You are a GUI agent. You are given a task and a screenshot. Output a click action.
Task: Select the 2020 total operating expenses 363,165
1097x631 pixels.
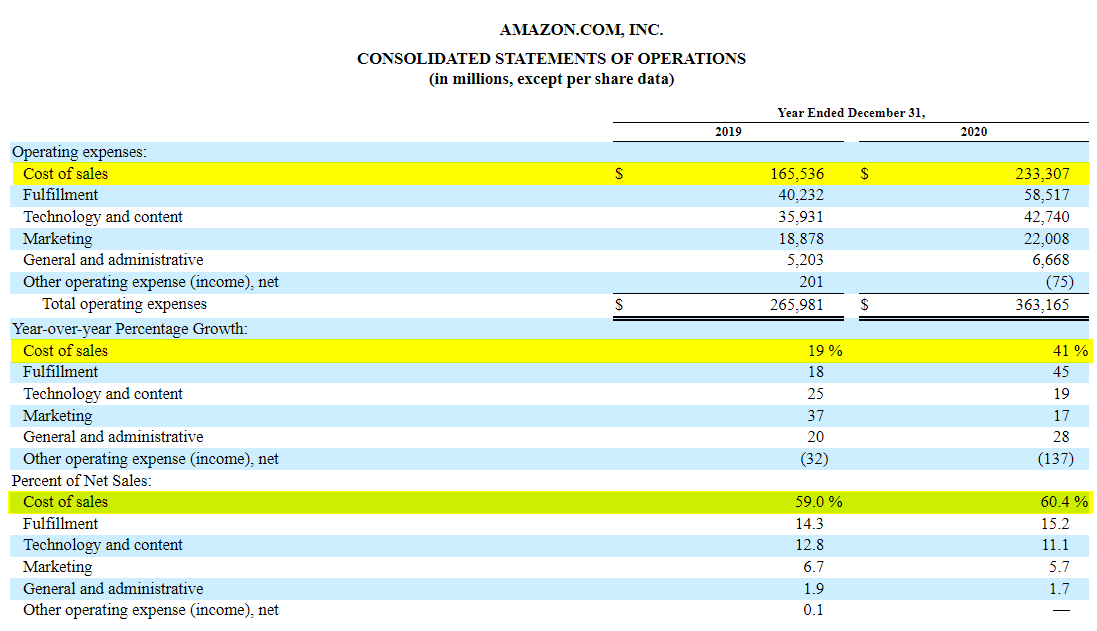tap(1041, 304)
